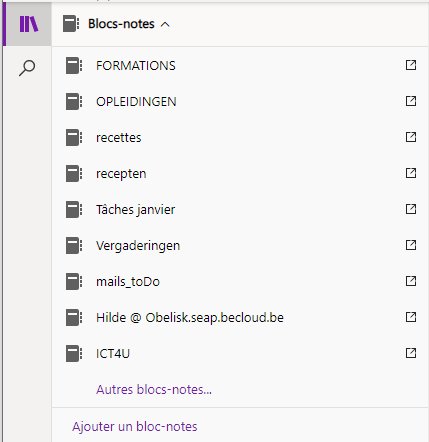Open the Autres blocs-notes link
Viewport: 429px width, 442px height.
coord(154,389)
